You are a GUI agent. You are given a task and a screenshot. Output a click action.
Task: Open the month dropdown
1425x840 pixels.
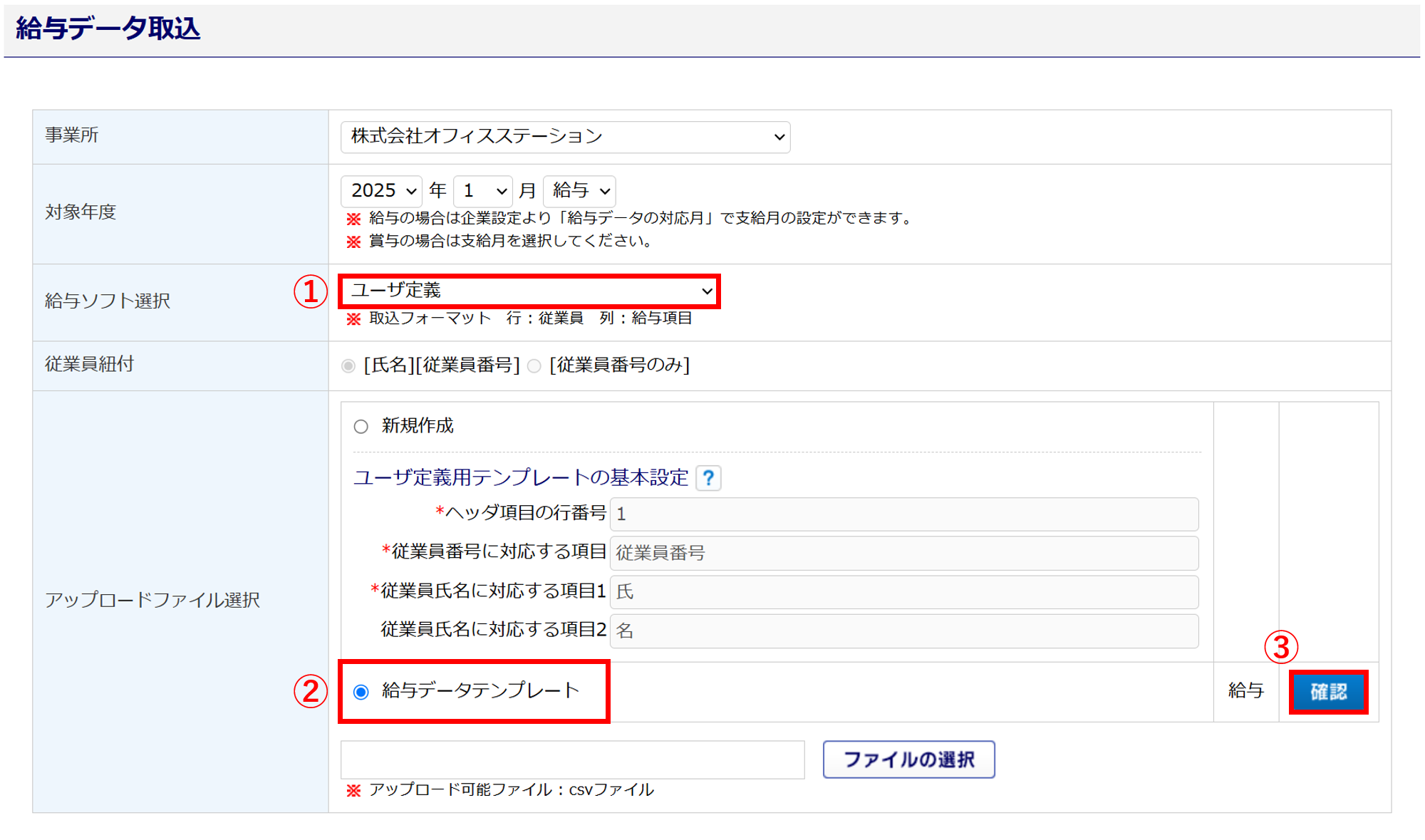[483, 191]
